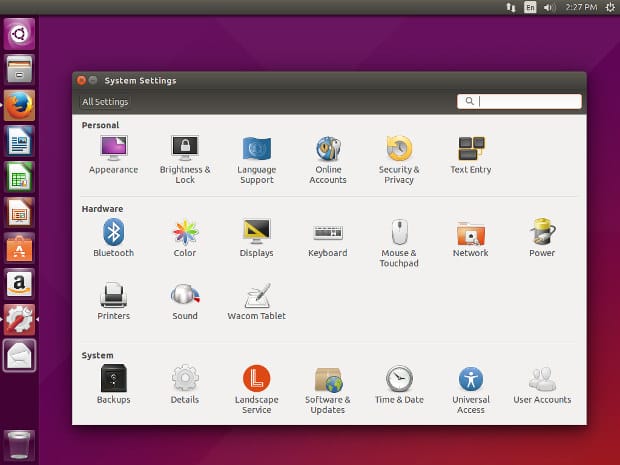Image resolution: width=620 pixels, height=465 pixels.
Task: Open Wacom Tablet settings
Action: (x=257, y=301)
